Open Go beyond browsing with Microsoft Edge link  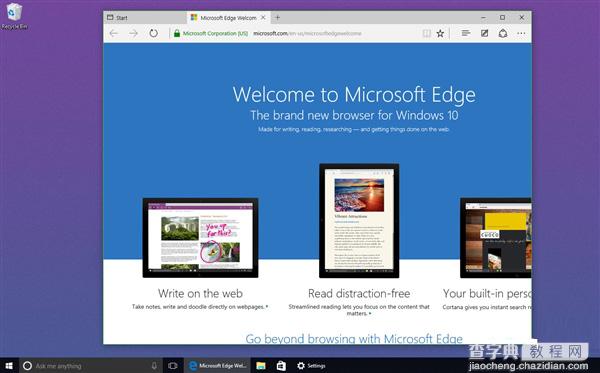(354, 339)
